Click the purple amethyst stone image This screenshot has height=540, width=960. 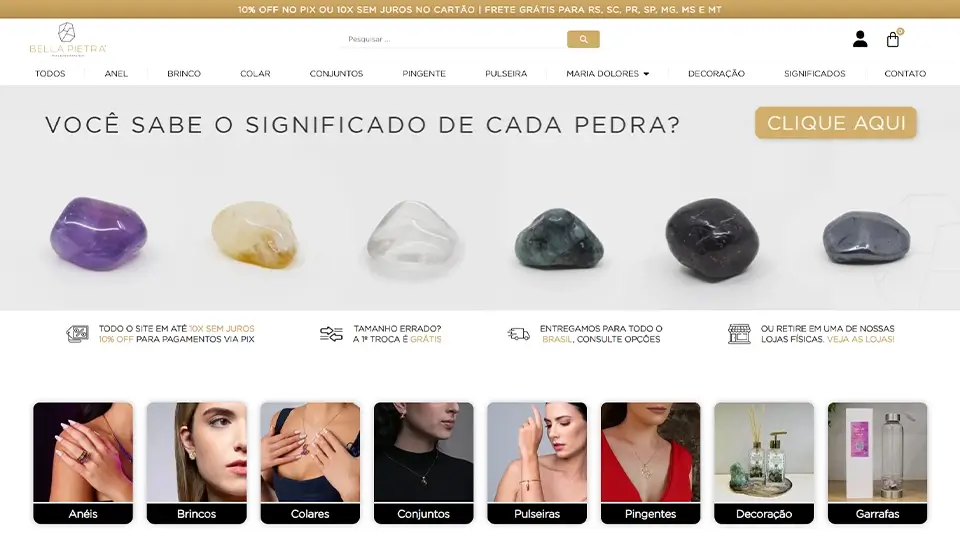[x=99, y=233]
